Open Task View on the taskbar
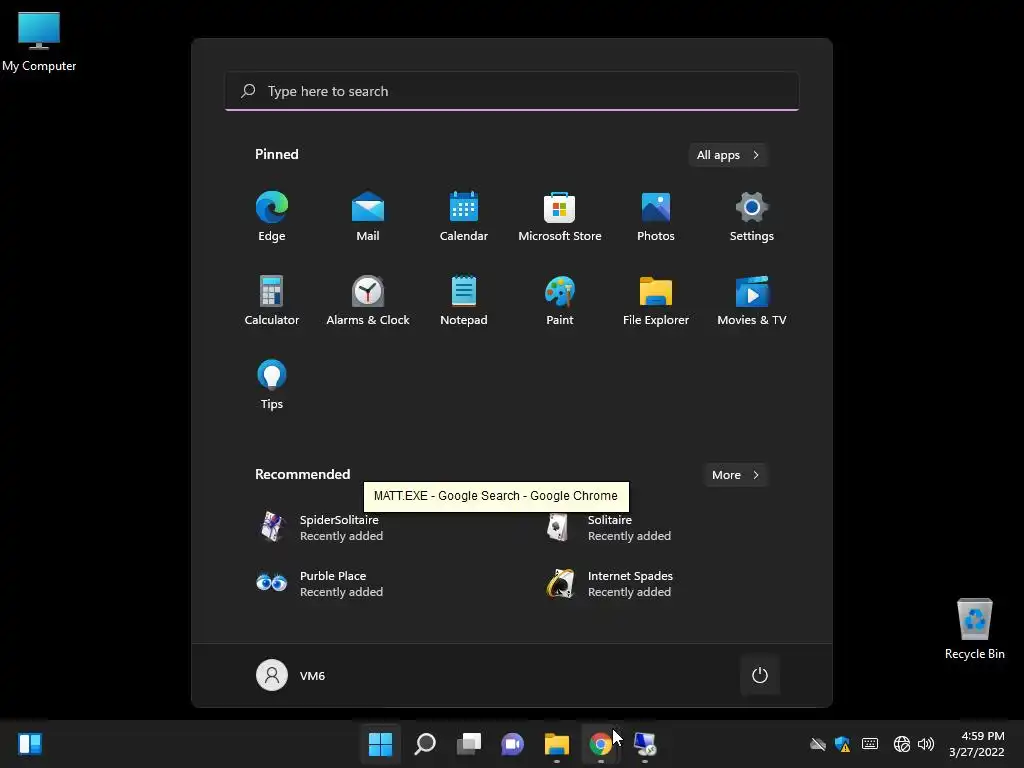The width and height of the screenshot is (1024, 768). coord(468,743)
